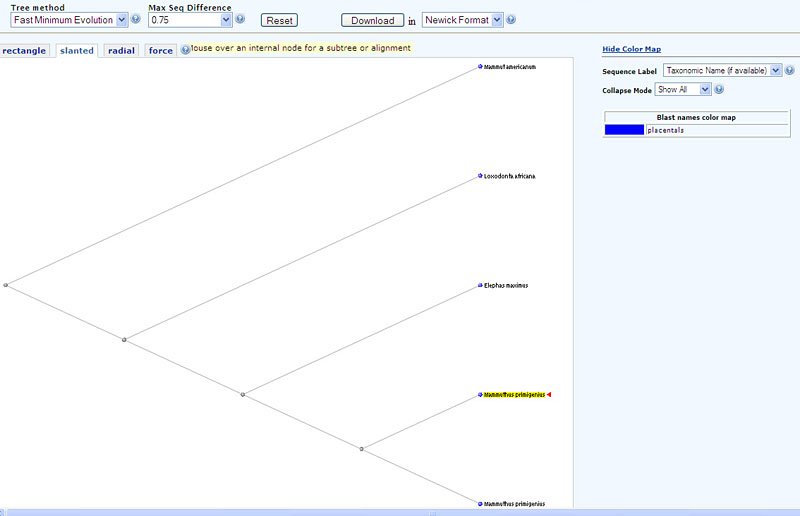
Task: Click help icon beside Max Seq Difference dropdown
Action: pyautogui.click(x=240, y=19)
